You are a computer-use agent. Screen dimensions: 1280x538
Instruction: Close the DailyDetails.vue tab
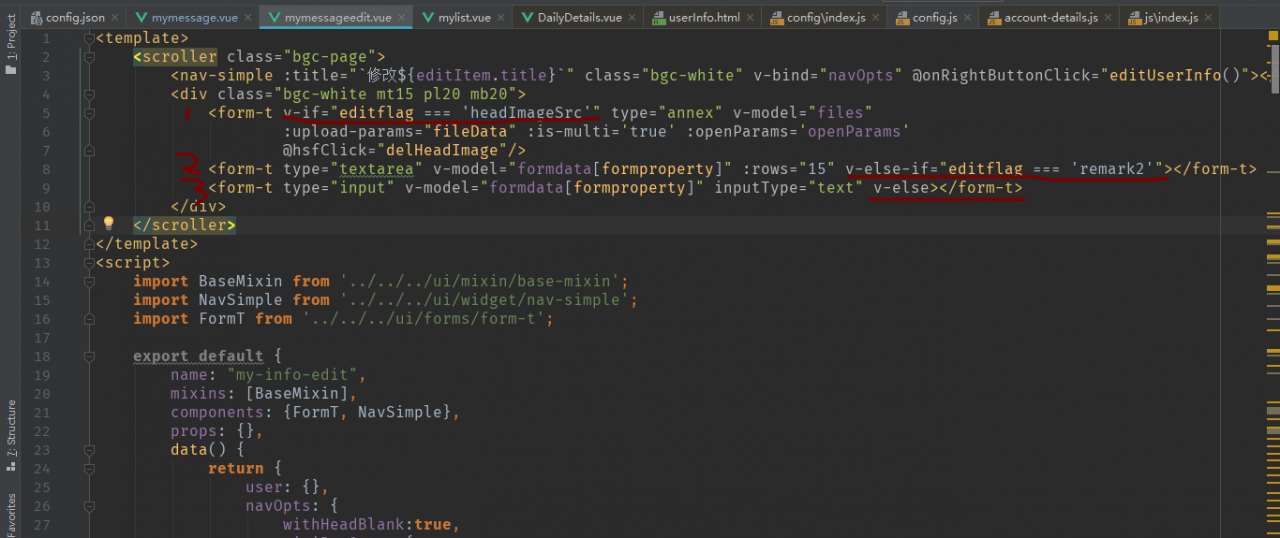tap(634, 18)
